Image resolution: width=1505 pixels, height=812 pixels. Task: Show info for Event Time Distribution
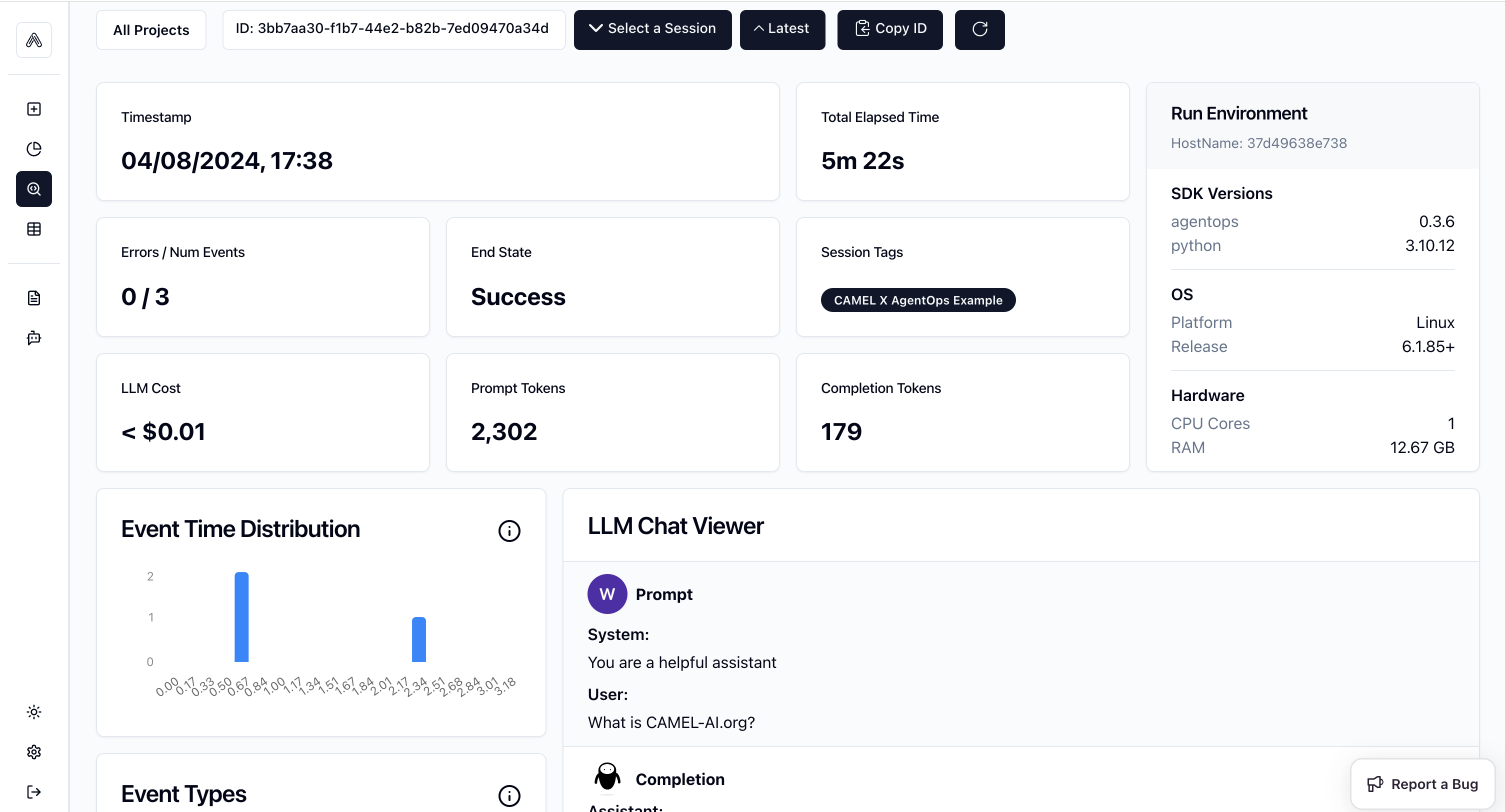(x=509, y=531)
